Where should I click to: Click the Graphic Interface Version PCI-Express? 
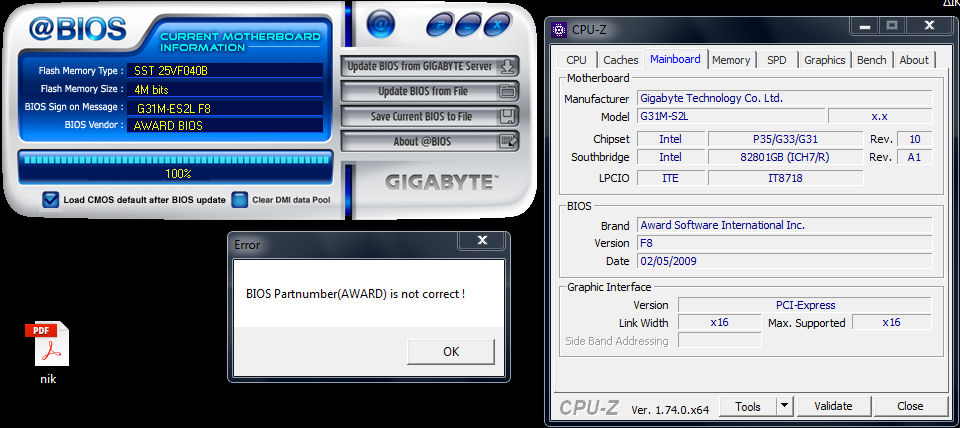[x=805, y=305]
